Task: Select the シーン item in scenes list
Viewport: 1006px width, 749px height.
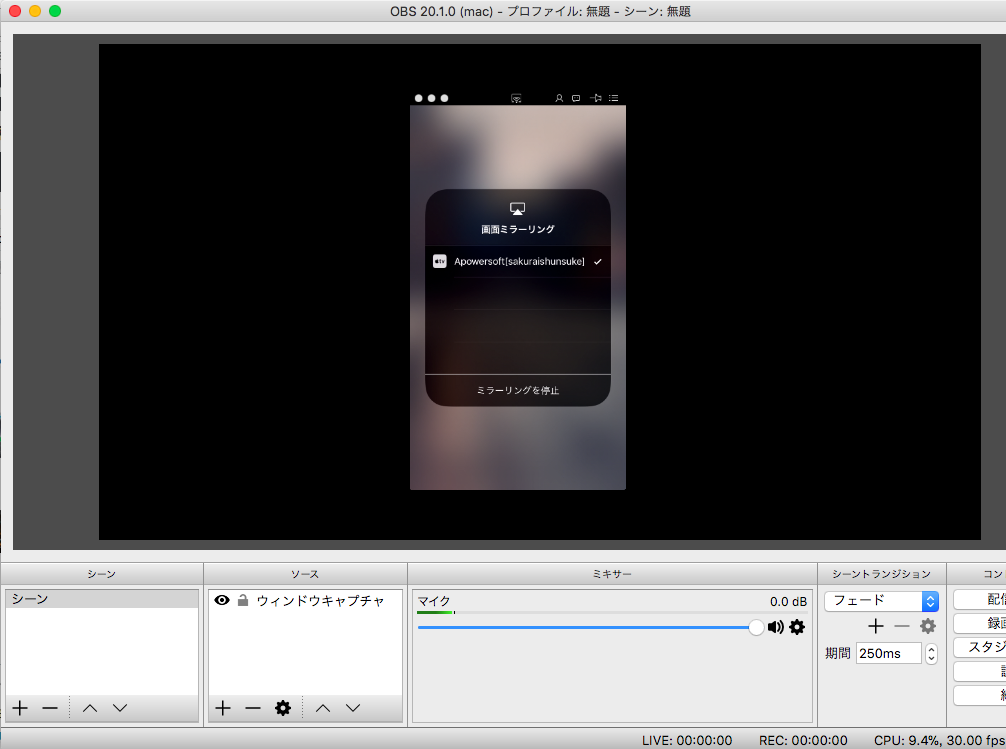Action: pos(102,599)
